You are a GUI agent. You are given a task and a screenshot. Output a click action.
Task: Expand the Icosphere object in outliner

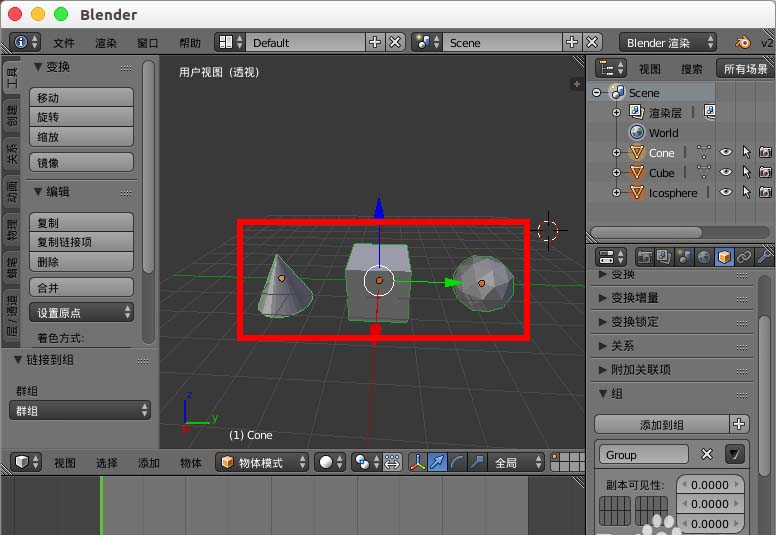pos(616,193)
